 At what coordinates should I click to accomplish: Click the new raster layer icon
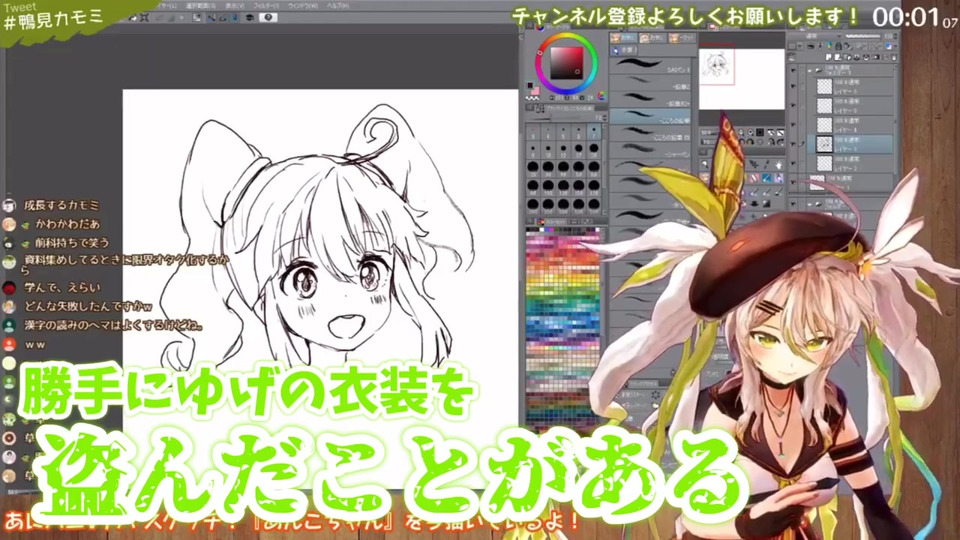(x=829, y=58)
